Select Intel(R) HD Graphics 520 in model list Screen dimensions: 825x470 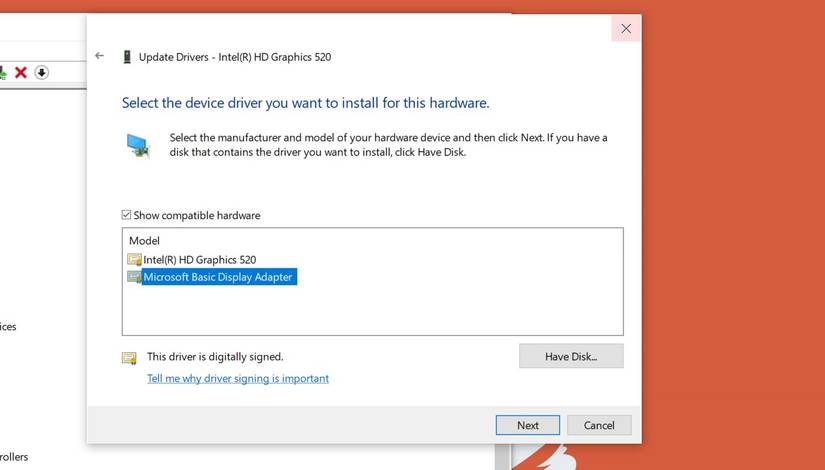[x=199, y=260]
